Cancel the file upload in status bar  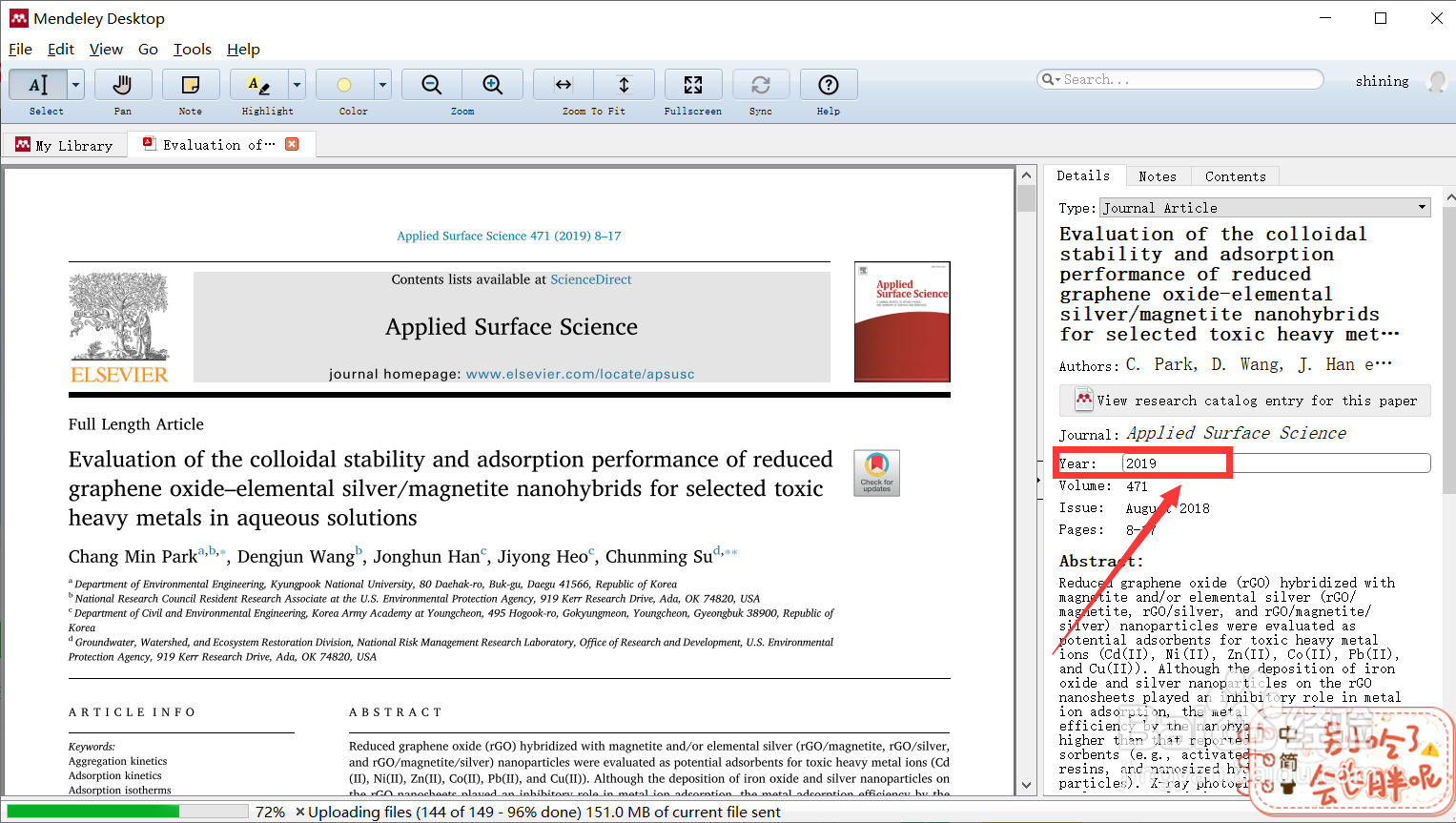coord(300,812)
